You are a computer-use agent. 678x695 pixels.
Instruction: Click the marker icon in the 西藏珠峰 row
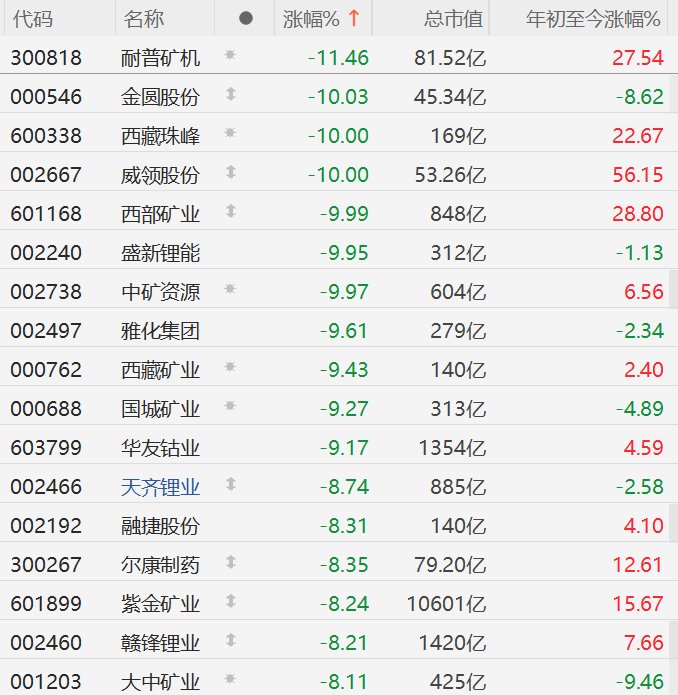(x=230, y=133)
